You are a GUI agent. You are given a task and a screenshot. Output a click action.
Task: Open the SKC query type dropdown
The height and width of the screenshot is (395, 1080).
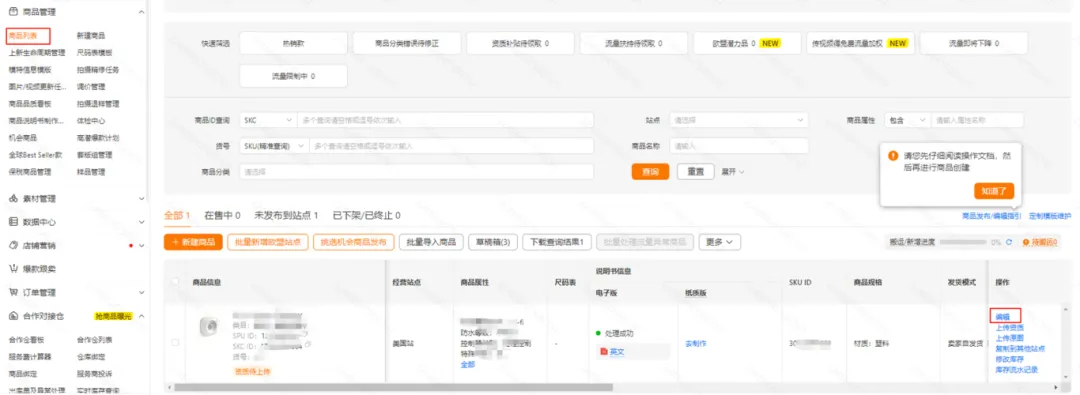(268, 120)
